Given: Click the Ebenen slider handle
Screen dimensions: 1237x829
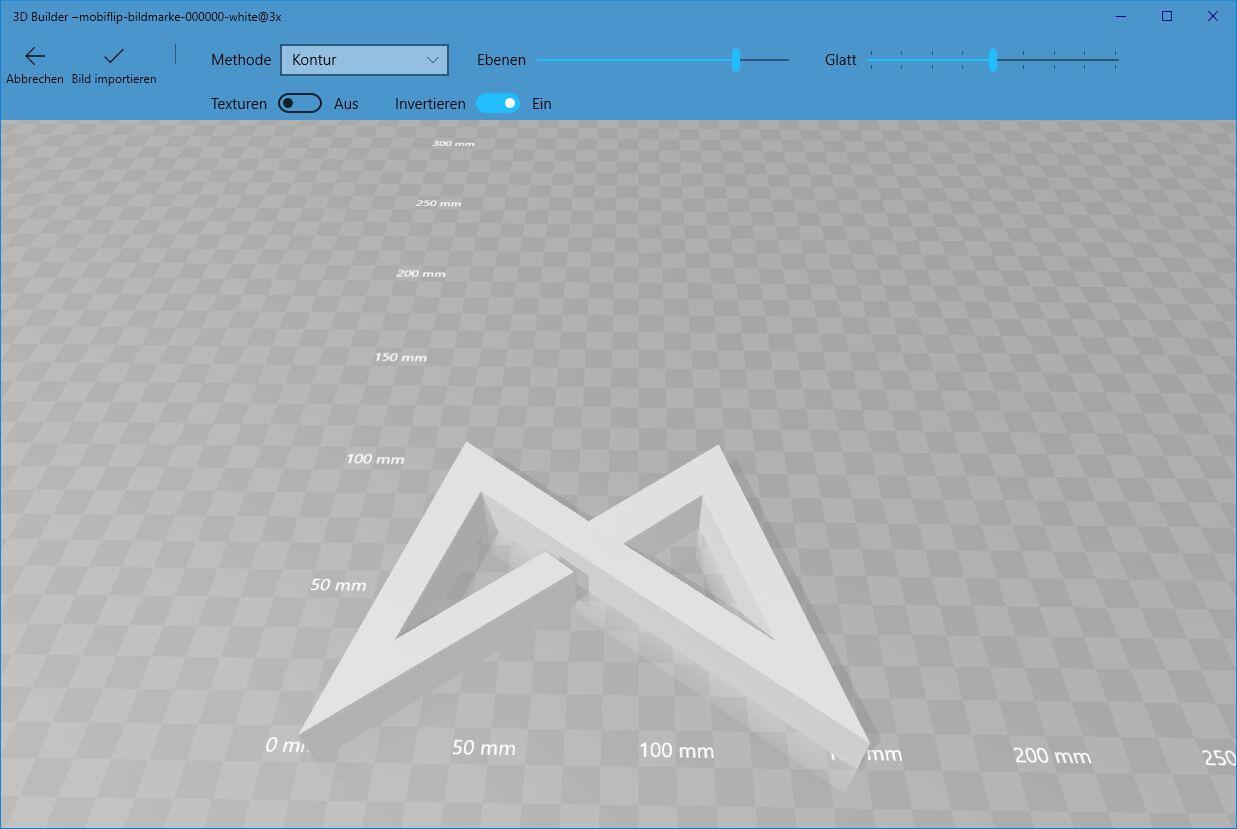Looking at the screenshot, I should click(736, 60).
